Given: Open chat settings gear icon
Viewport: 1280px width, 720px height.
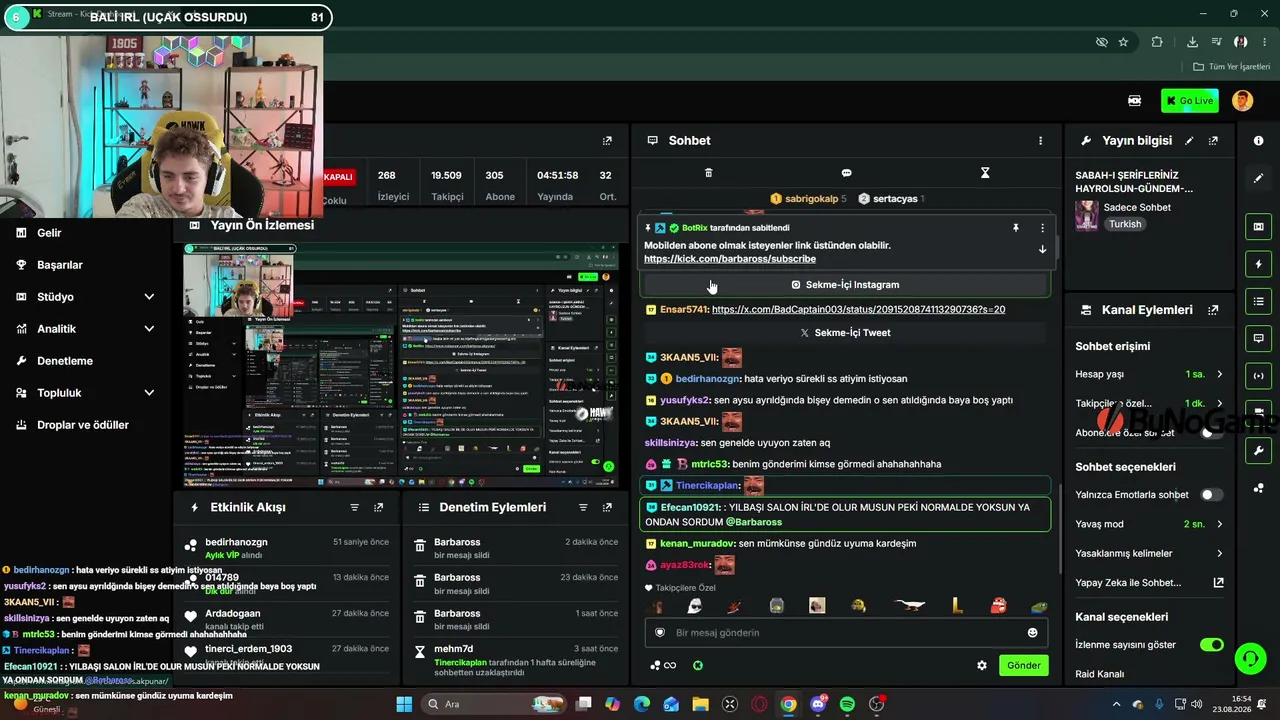Looking at the screenshot, I should click(982, 665).
